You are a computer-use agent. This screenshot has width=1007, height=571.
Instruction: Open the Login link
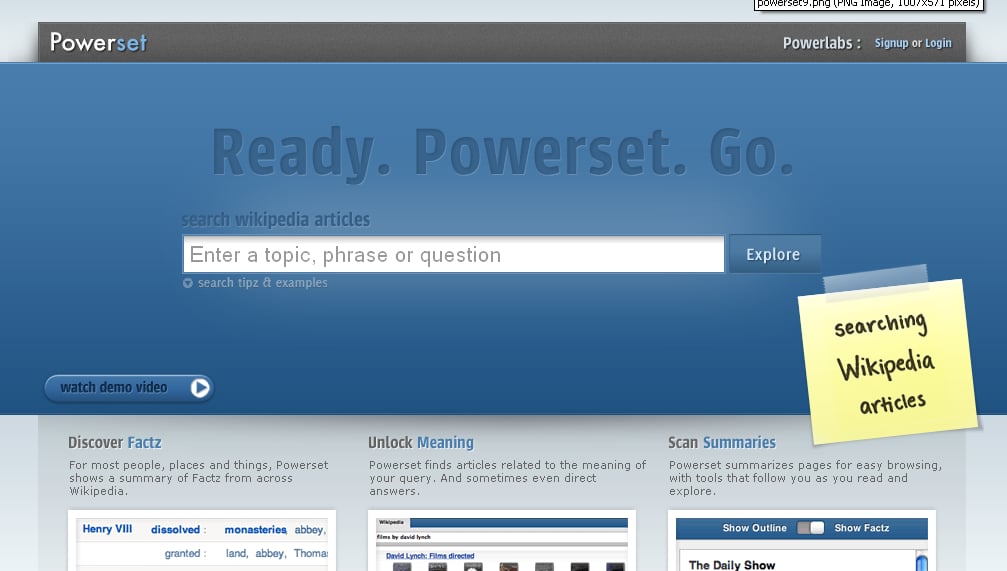pyautogui.click(x=938, y=43)
